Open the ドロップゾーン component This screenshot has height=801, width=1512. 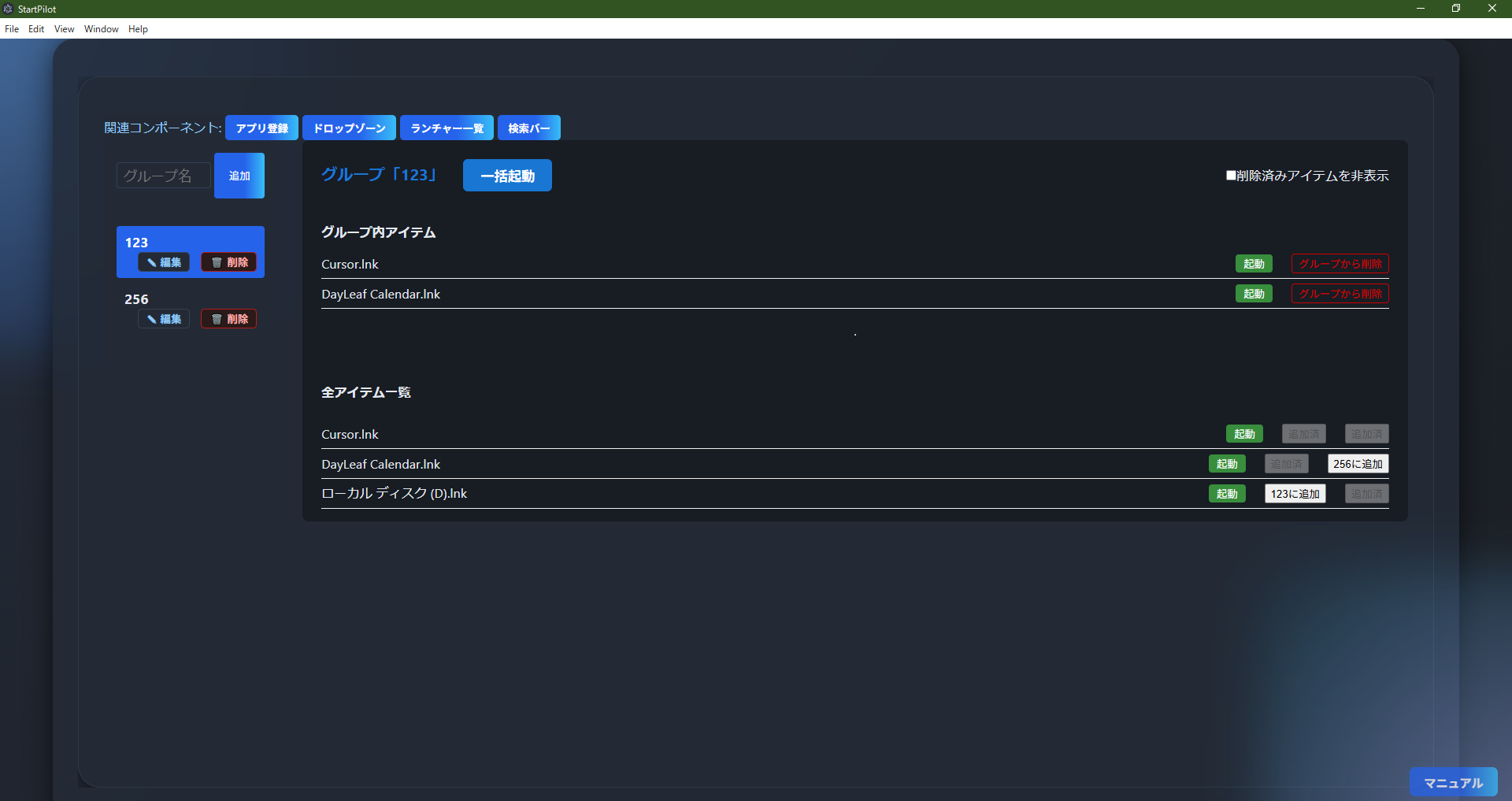coord(349,128)
